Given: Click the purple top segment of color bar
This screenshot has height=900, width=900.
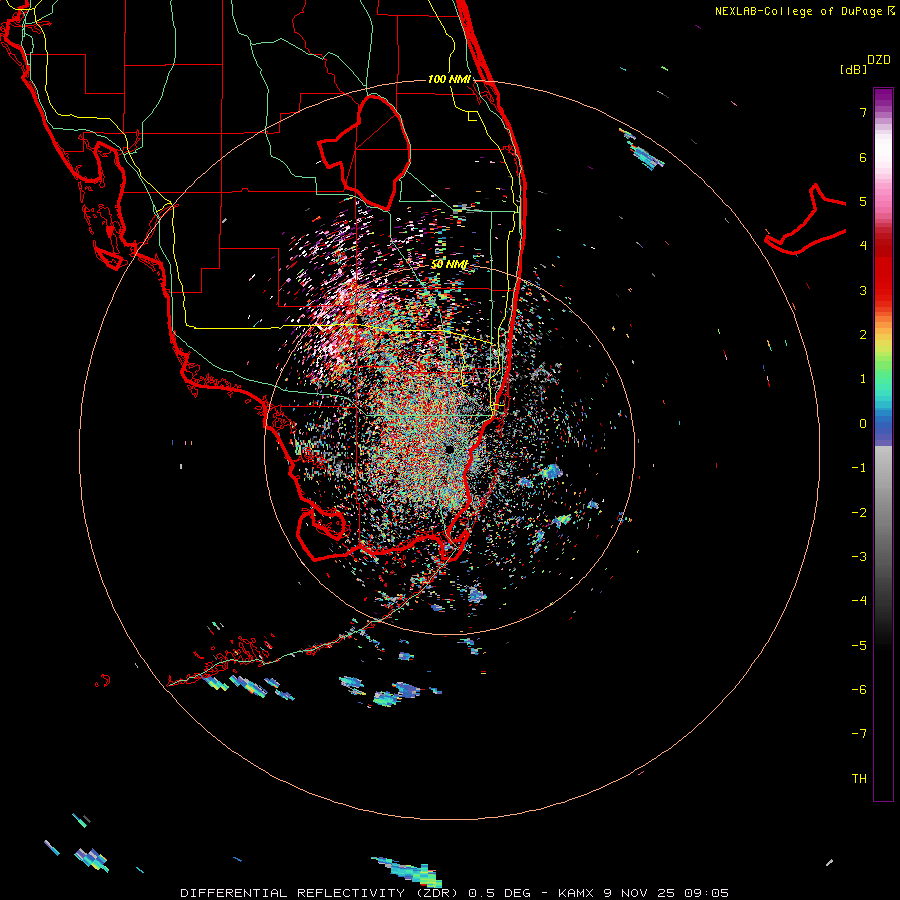Looking at the screenshot, I should click(x=883, y=98).
